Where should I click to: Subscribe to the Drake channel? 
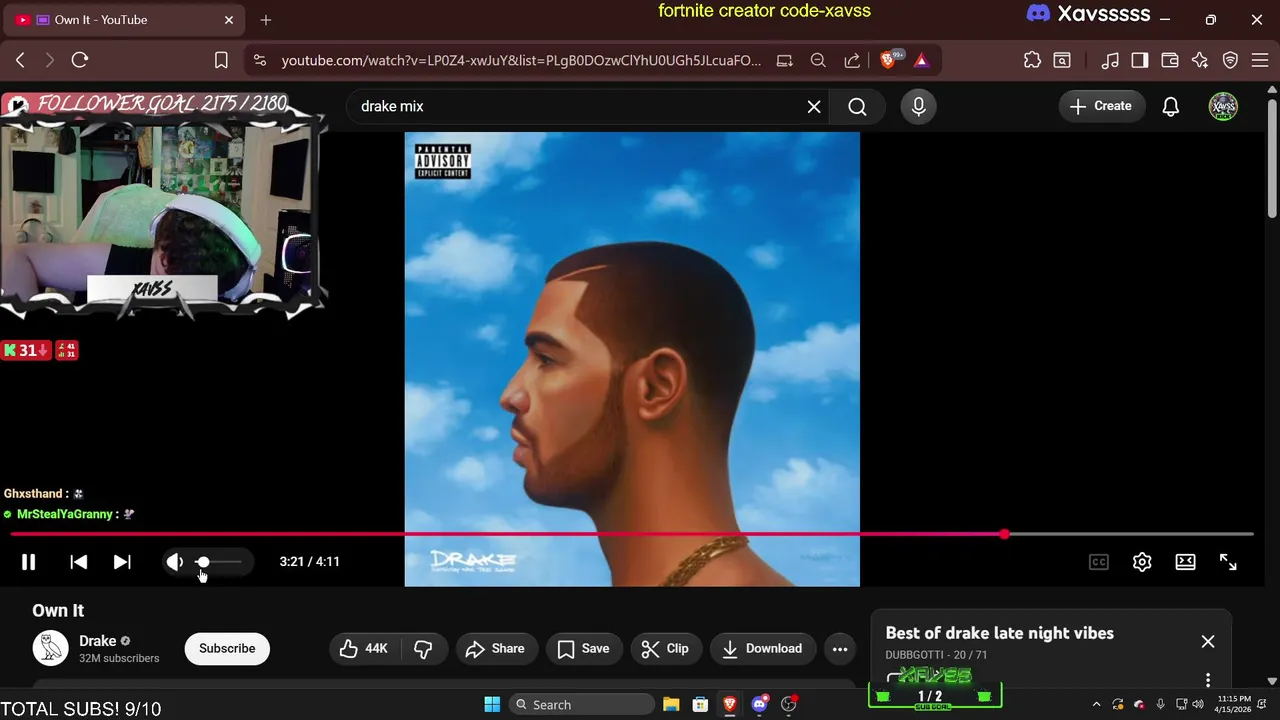tap(227, 649)
